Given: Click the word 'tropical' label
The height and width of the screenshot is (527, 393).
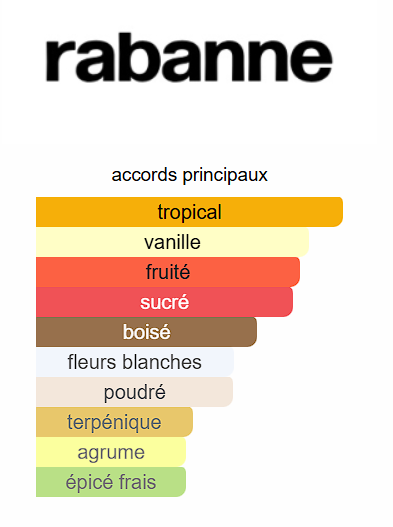Looking at the screenshot, I should pos(189,212).
